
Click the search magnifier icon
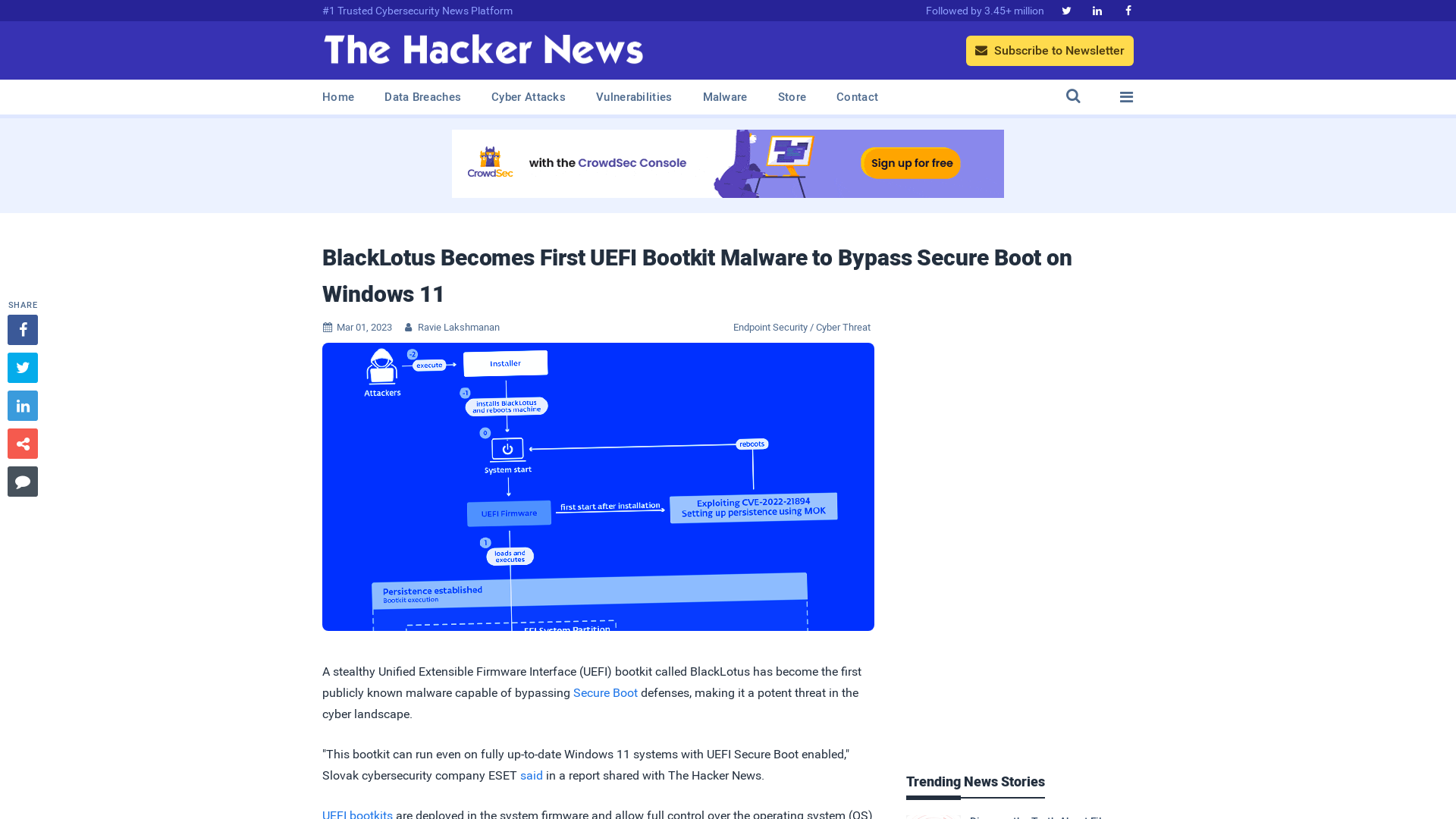pos(1073,96)
